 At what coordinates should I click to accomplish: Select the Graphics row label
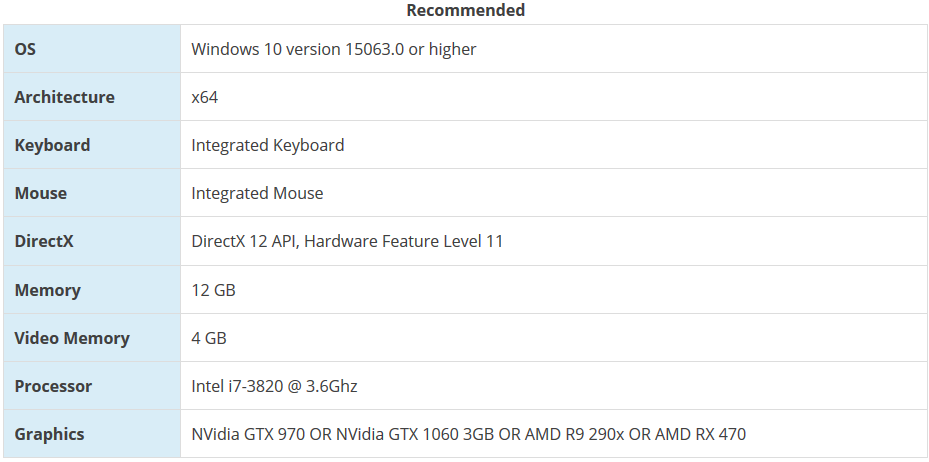point(49,434)
